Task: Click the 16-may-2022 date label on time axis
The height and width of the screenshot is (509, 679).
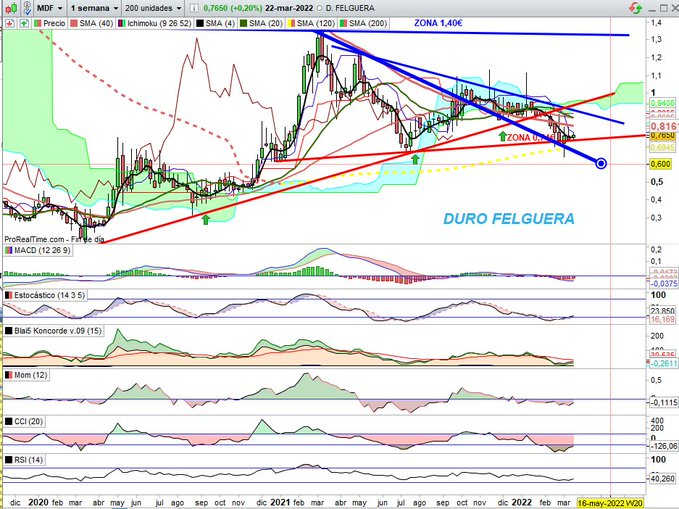Action: [x=610, y=503]
